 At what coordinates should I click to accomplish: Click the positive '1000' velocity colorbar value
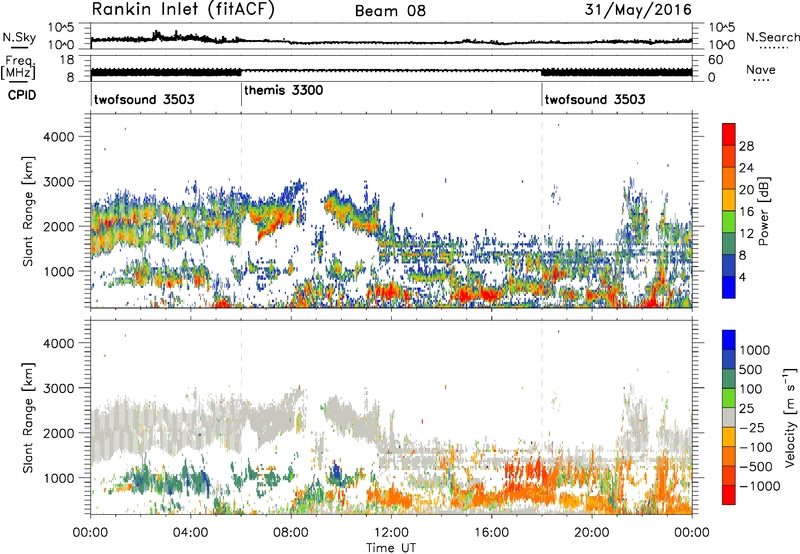click(754, 350)
